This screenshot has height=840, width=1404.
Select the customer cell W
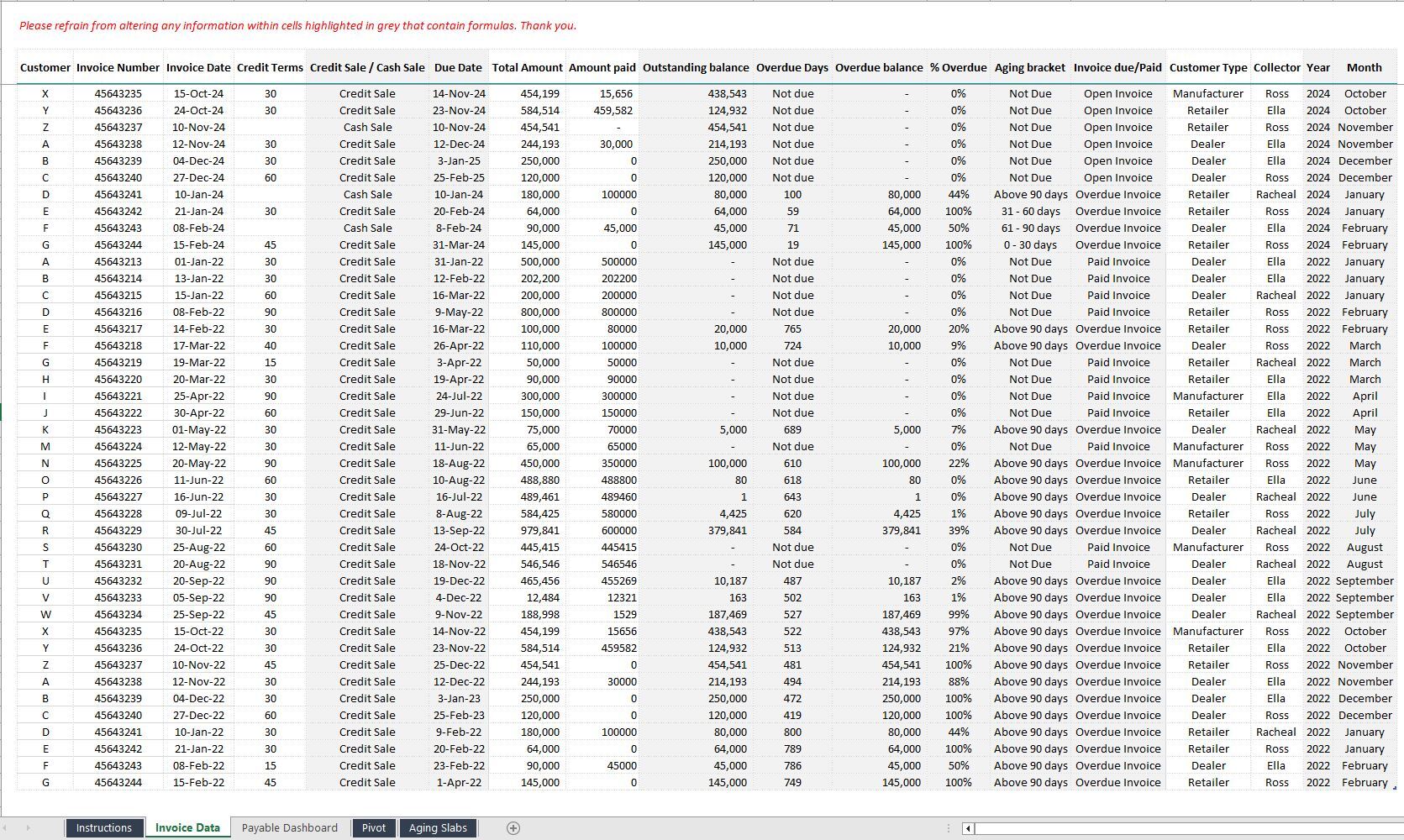coord(45,614)
